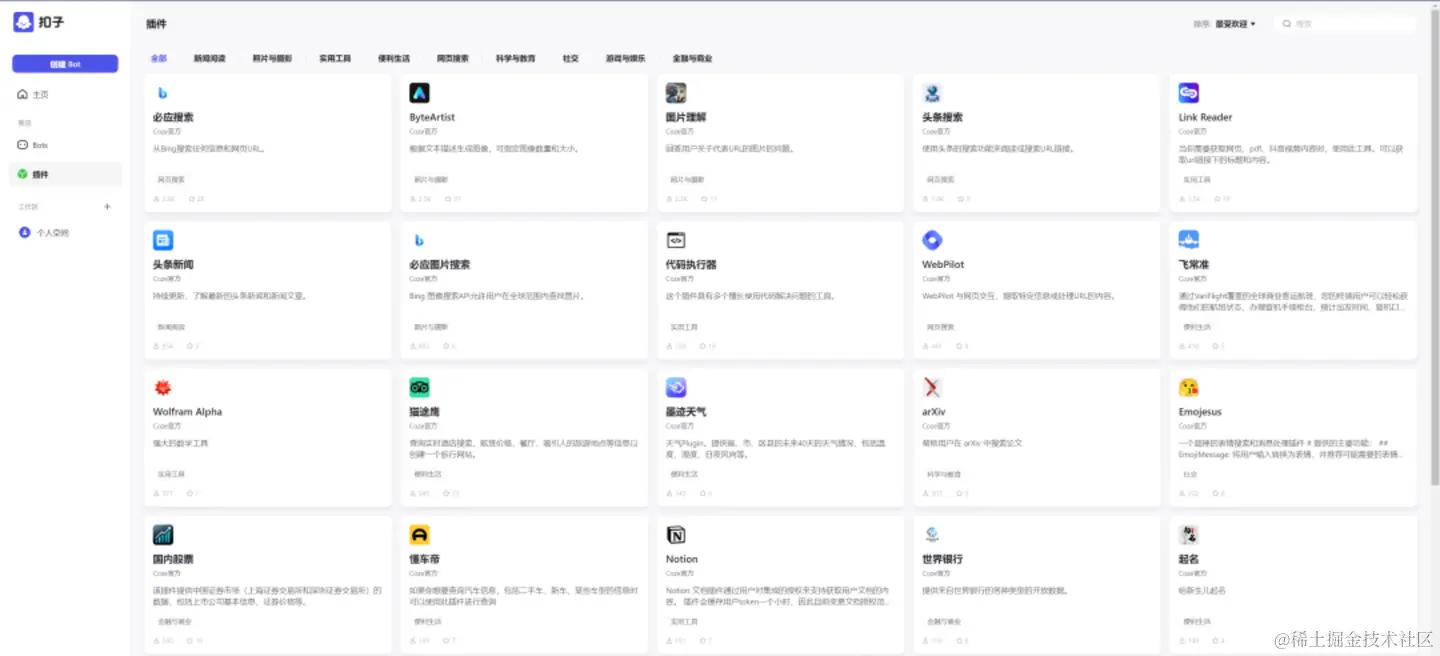Select the 全部 category tab
Image resolution: width=1440 pixels, height=656 pixels.
pyautogui.click(x=159, y=59)
